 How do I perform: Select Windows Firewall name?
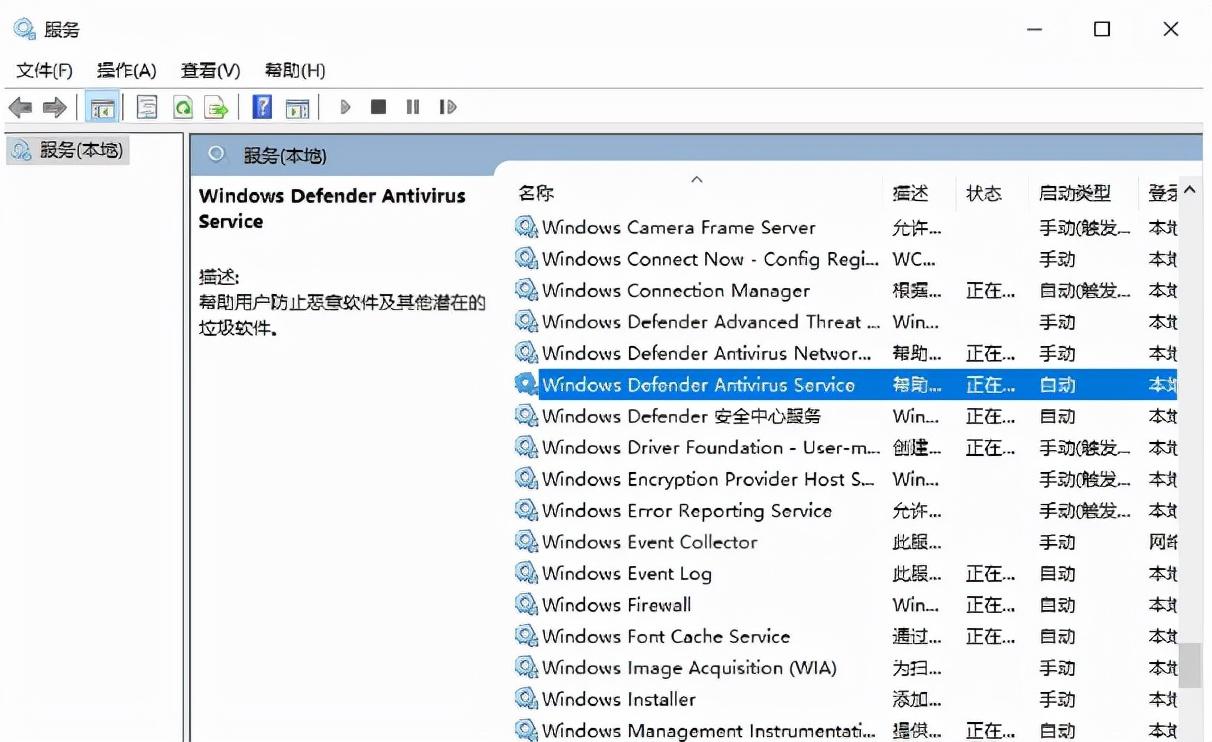(x=617, y=605)
